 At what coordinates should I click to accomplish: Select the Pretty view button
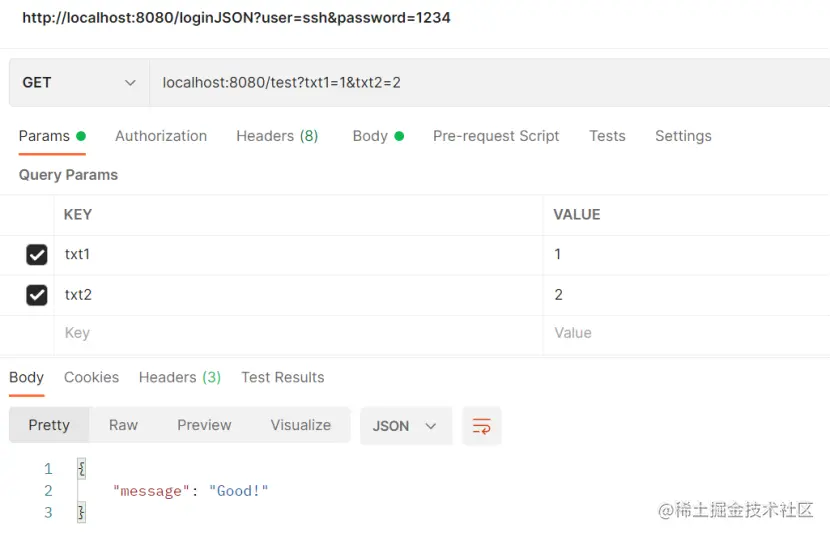click(49, 425)
